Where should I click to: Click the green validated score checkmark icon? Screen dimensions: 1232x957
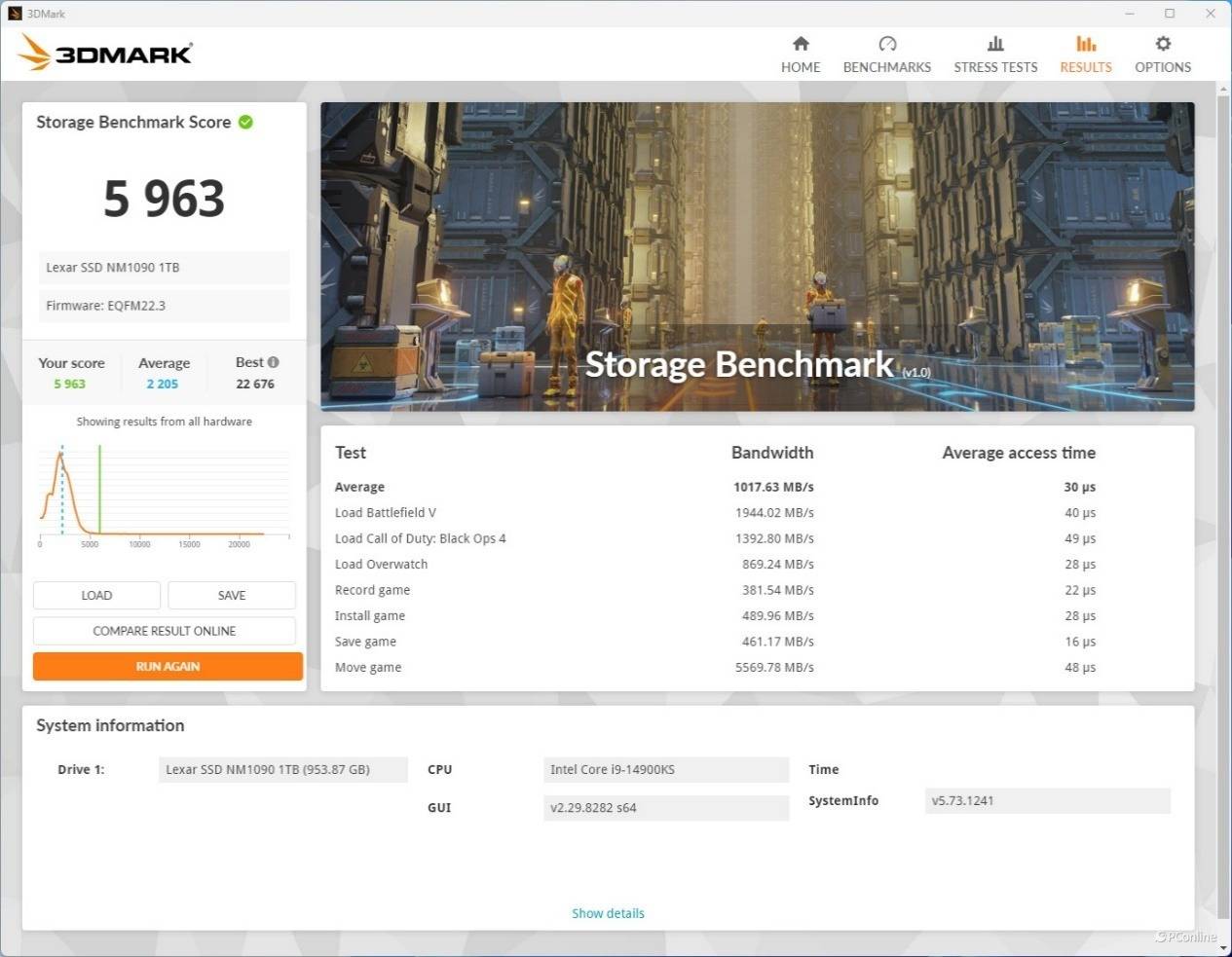(x=246, y=122)
